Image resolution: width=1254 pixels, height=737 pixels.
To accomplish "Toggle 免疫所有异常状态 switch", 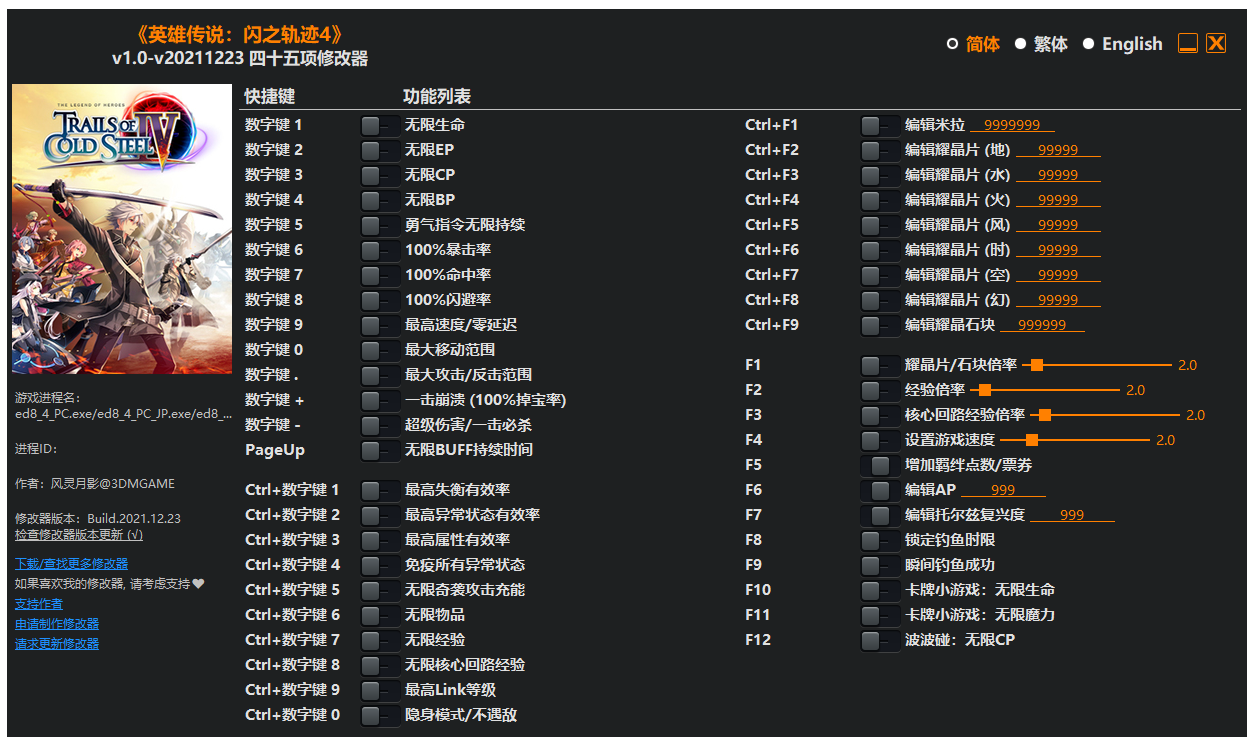I will point(380,565).
